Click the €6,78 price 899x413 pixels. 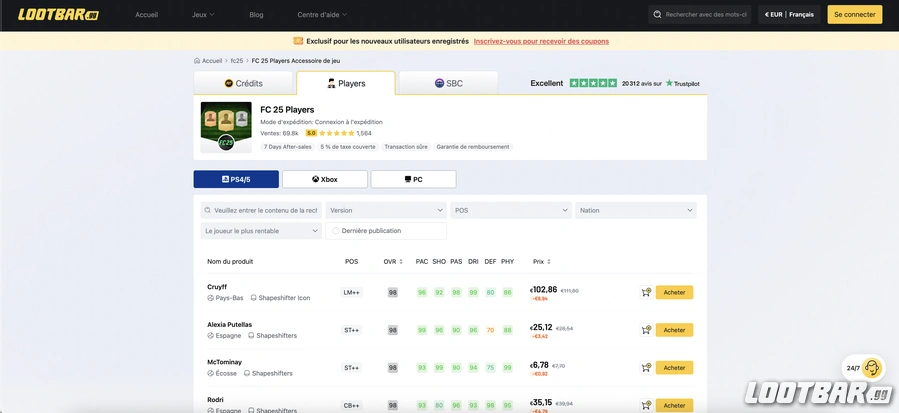[540, 365]
